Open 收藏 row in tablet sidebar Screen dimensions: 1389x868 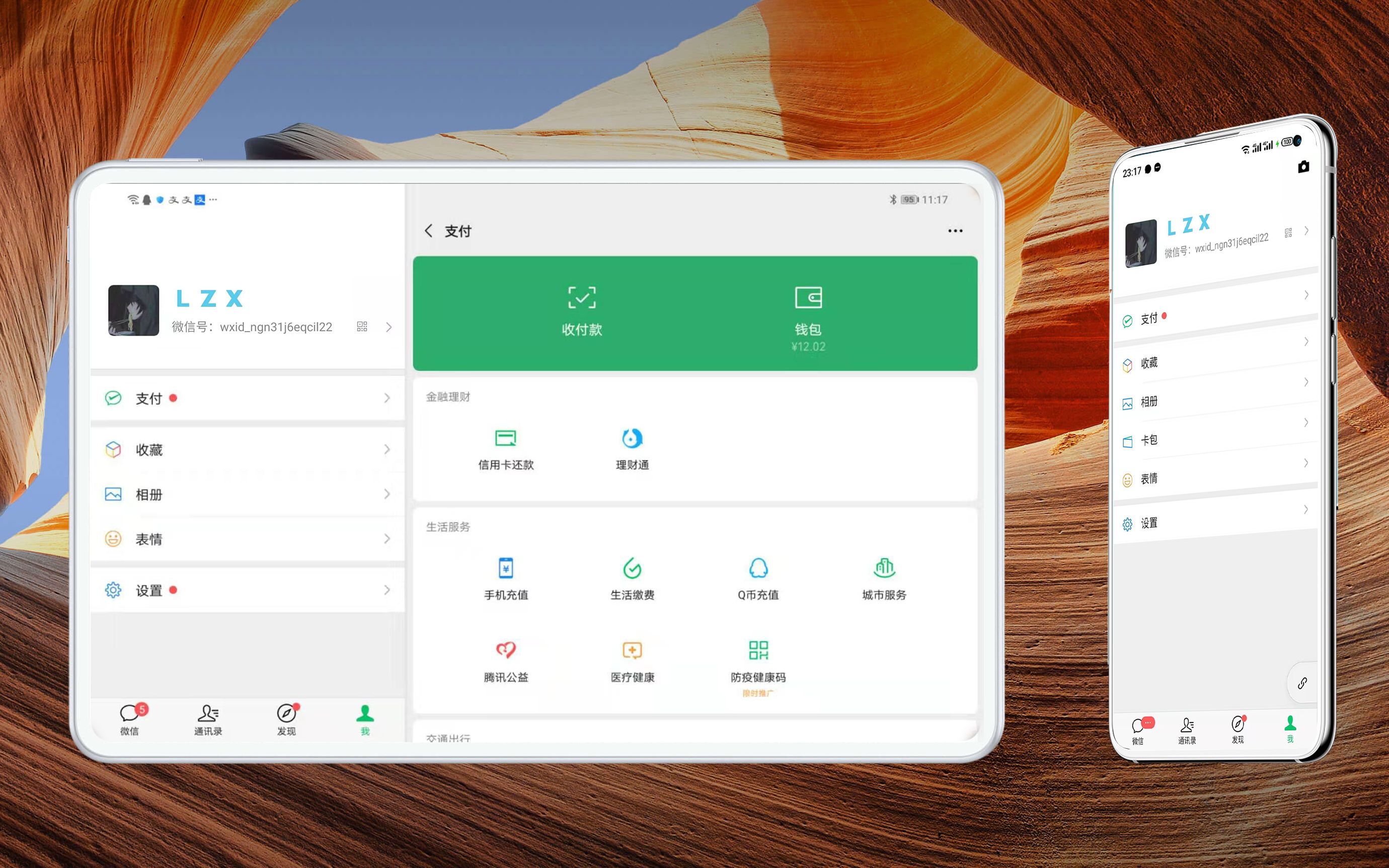pos(248,449)
